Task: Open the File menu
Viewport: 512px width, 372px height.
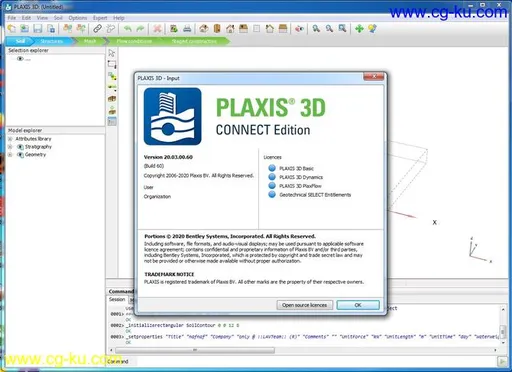Action: pos(12,18)
